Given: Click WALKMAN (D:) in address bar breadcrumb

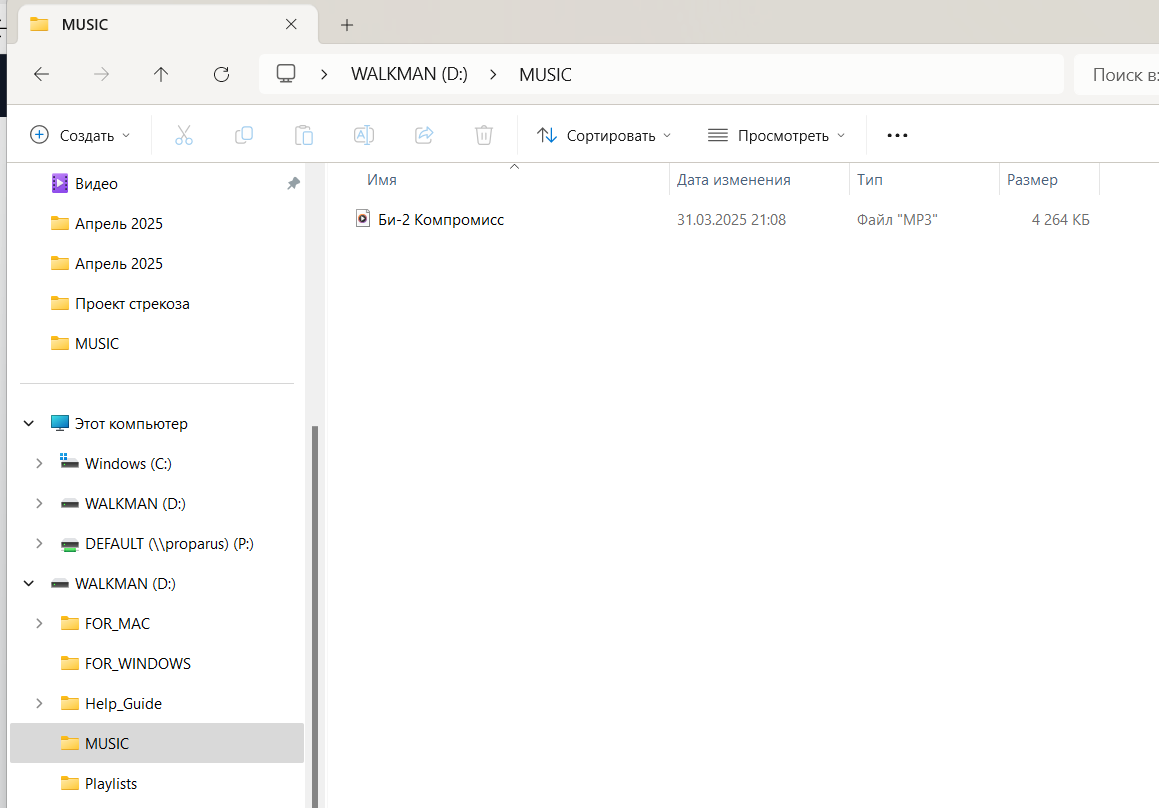Looking at the screenshot, I should (409, 75).
